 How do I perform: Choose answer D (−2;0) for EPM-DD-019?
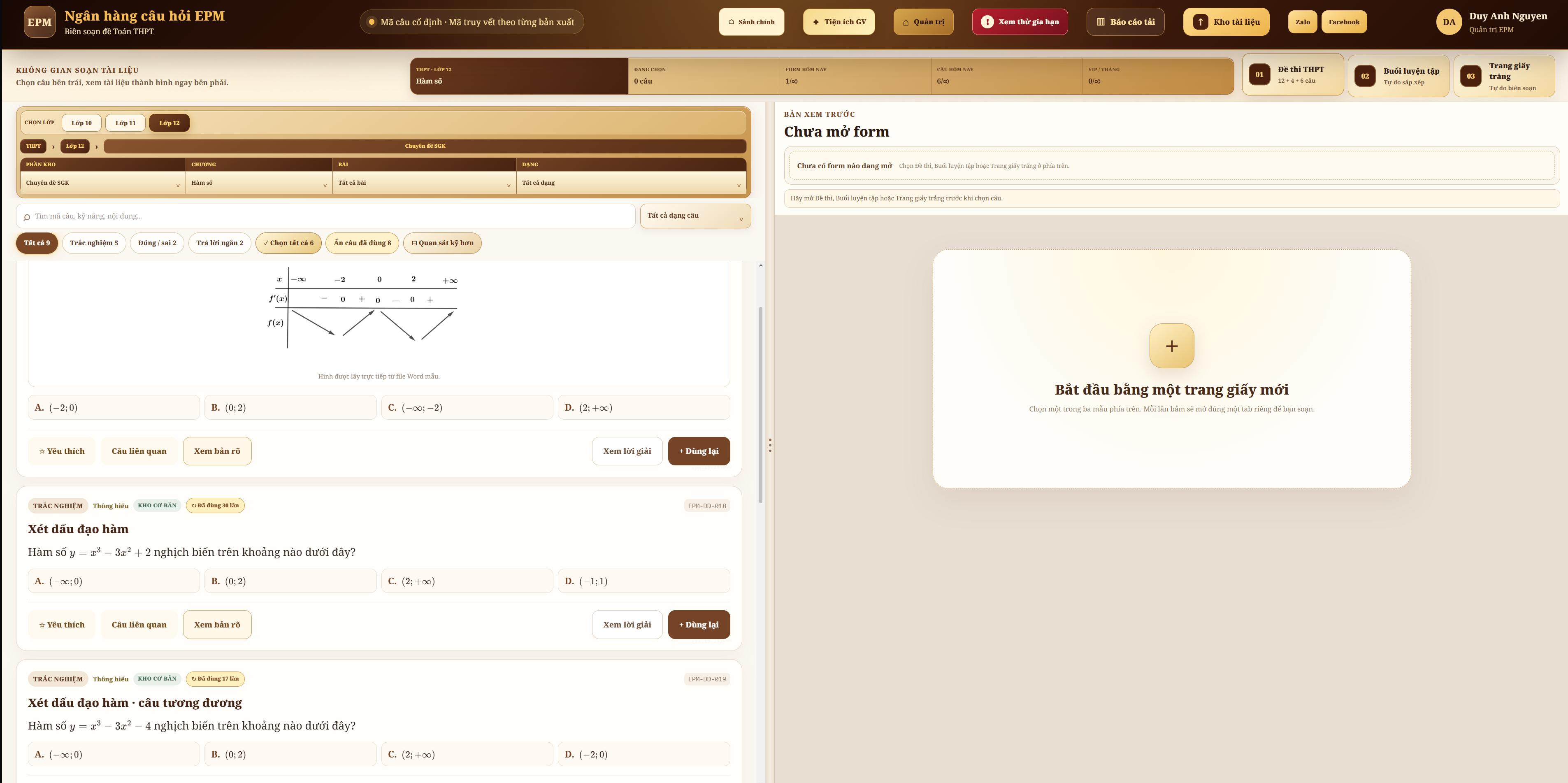[x=644, y=754]
